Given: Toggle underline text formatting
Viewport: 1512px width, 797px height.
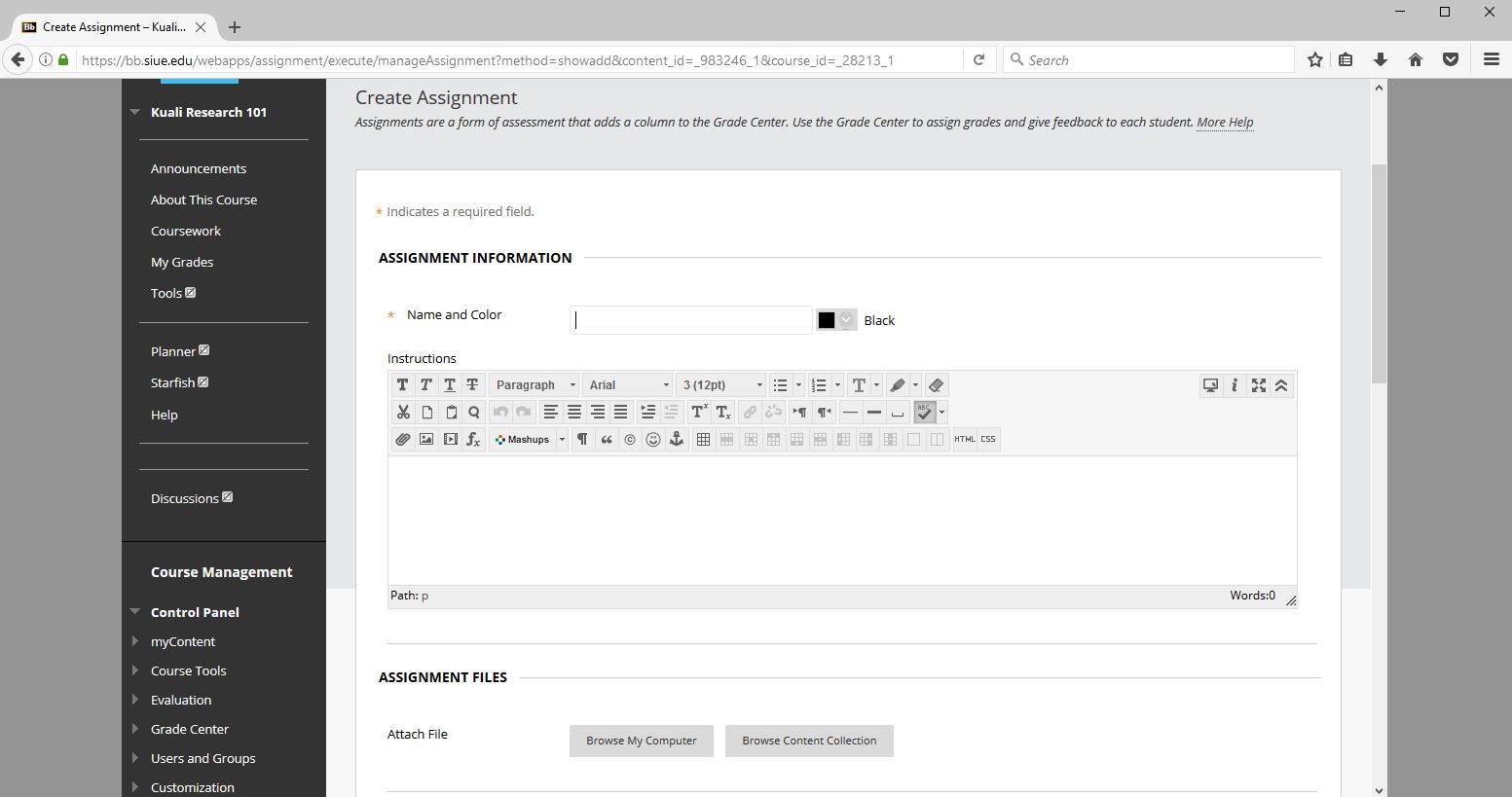Looking at the screenshot, I should (450, 385).
